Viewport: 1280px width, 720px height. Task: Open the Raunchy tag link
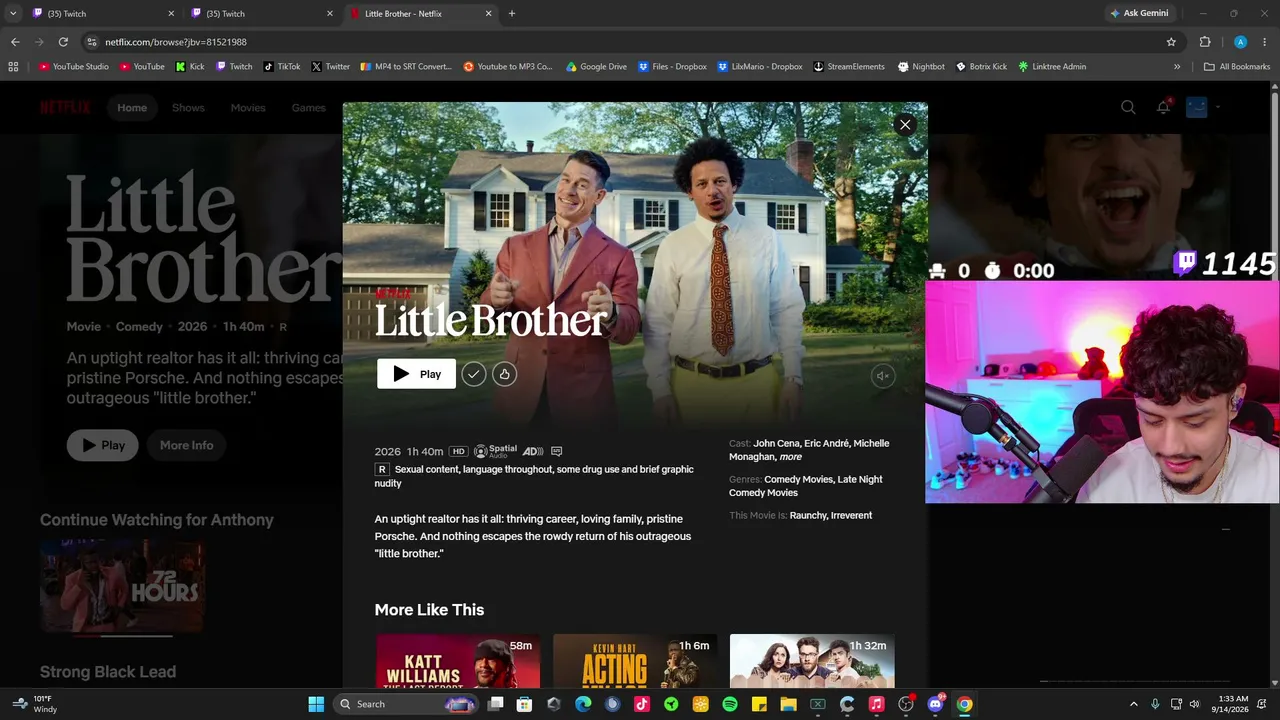808,515
